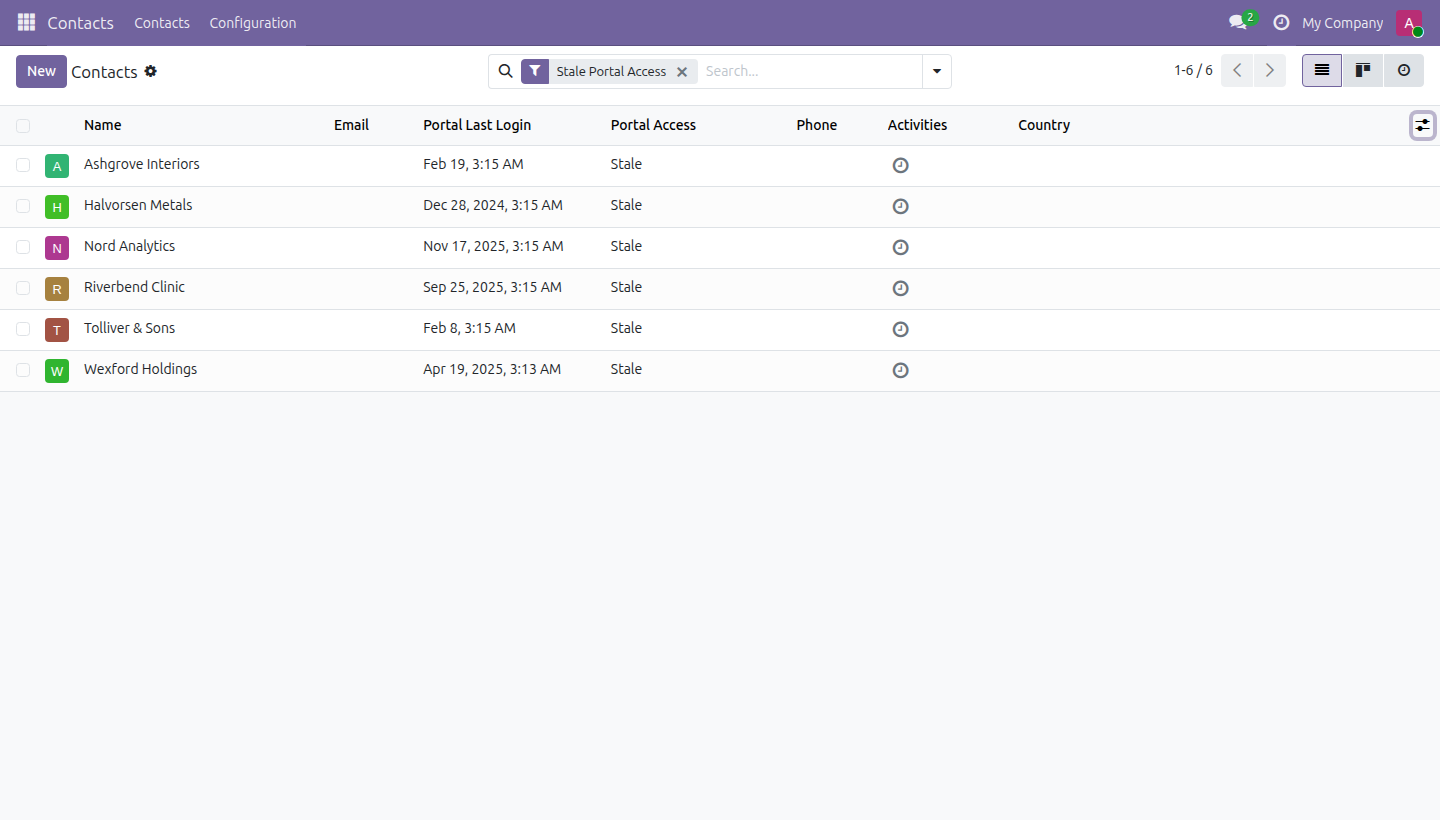
Task: Remove the Stale Portal Access filter
Action: coord(682,72)
